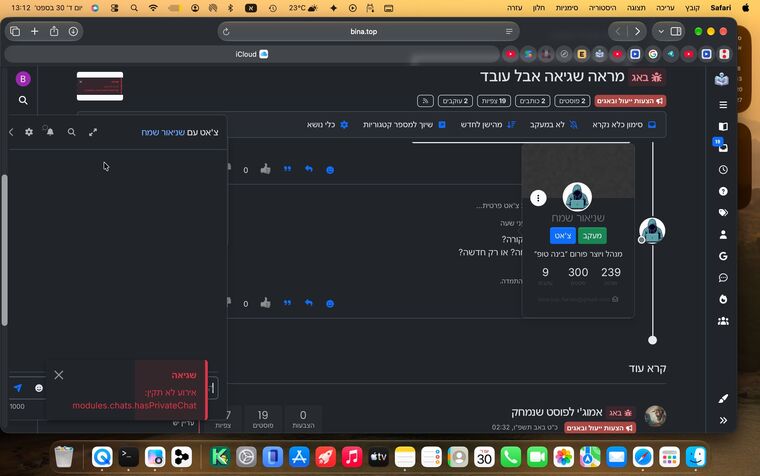Click the green 'מעקב' follow button

pos(592,236)
